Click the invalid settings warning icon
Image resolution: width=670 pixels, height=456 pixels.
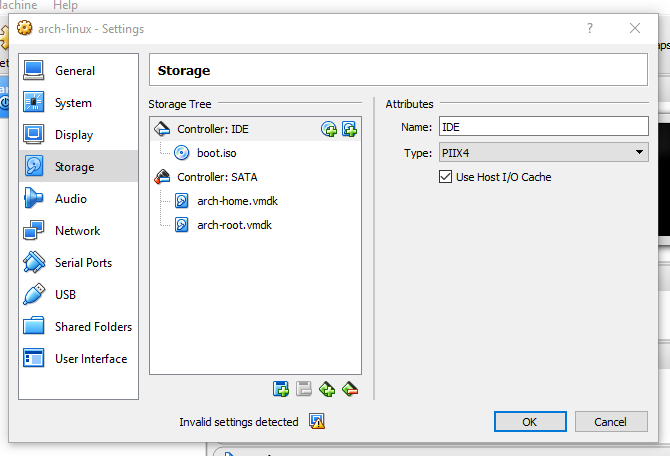(x=317, y=421)
